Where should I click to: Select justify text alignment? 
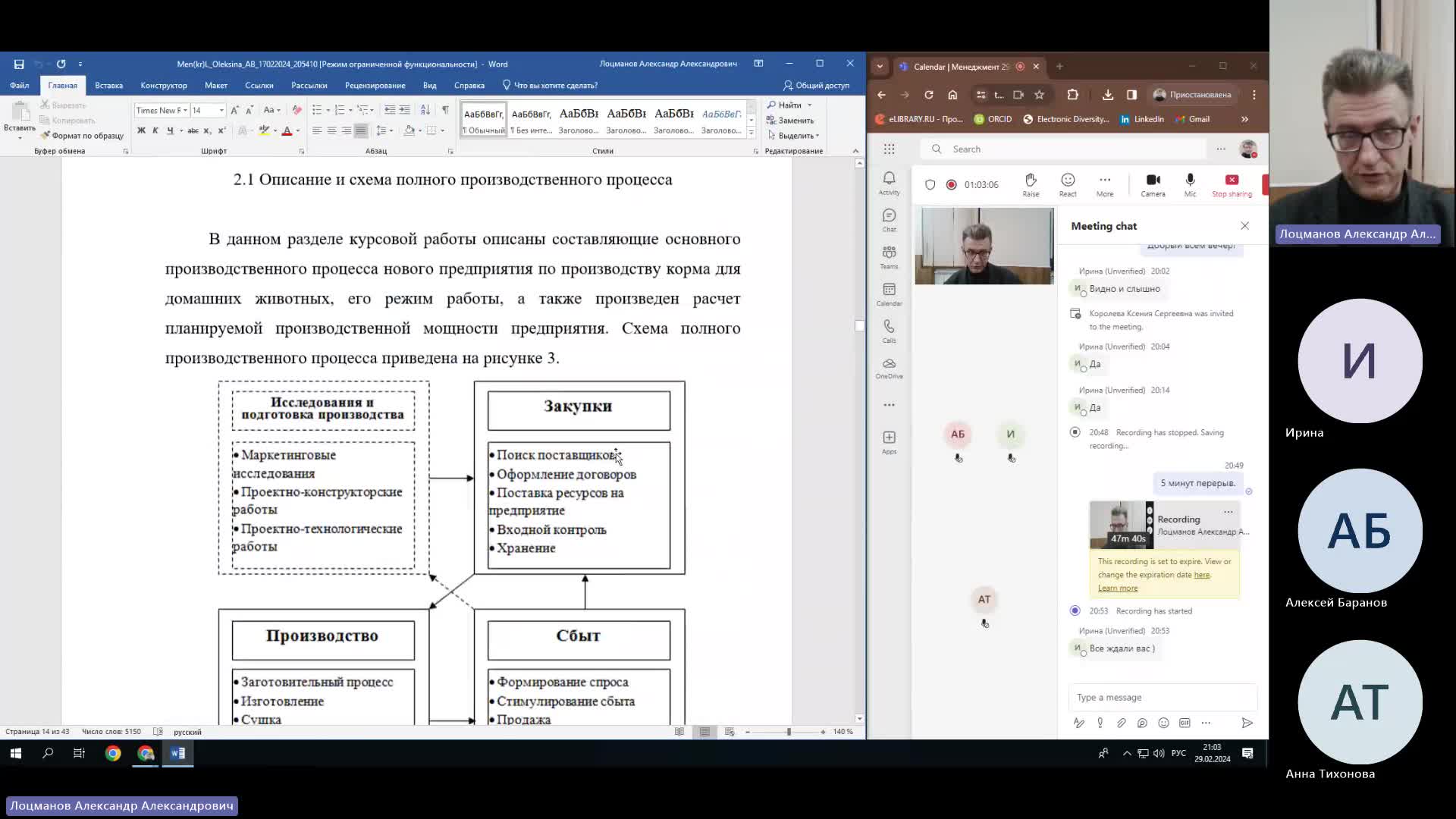click(x=361, y=130)
